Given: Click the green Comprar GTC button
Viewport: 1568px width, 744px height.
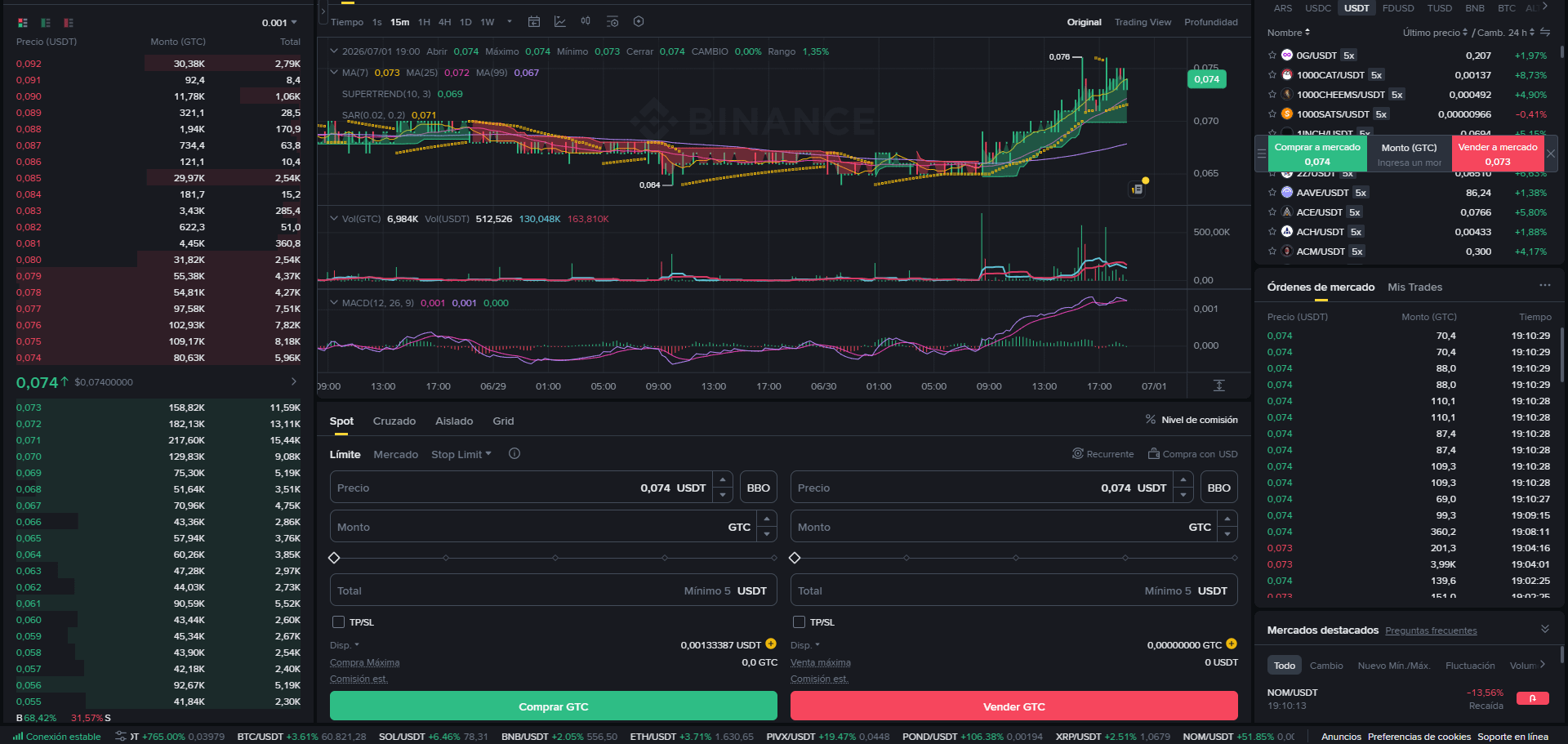Looking at the screenshot, I should pyautogui.click(x=554, y=706).
